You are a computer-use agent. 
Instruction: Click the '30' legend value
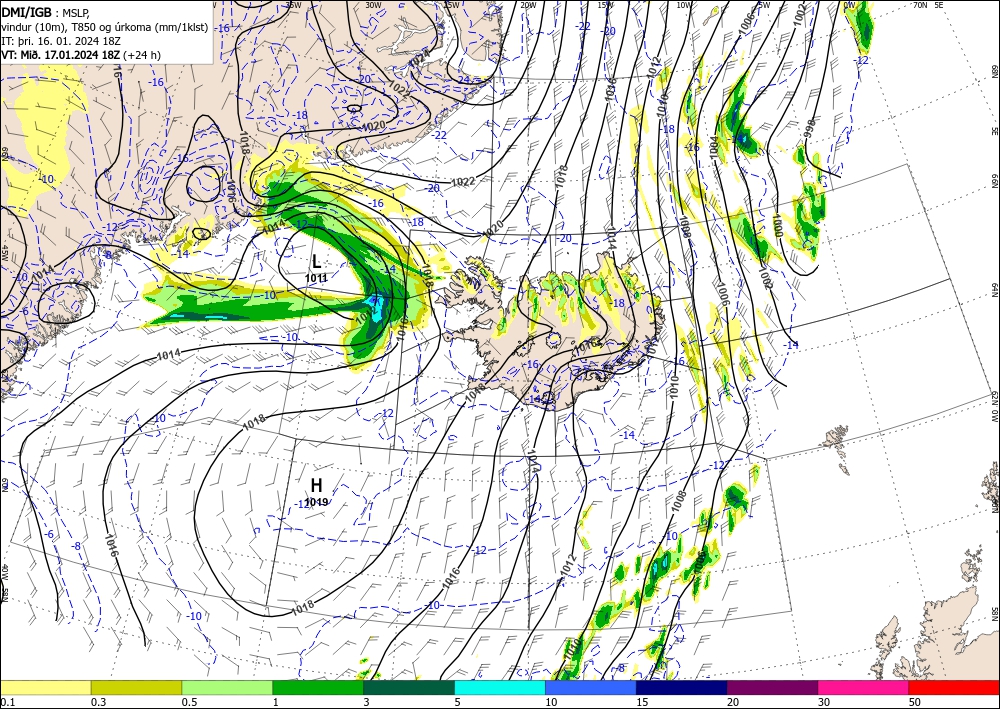pos(824,702)
